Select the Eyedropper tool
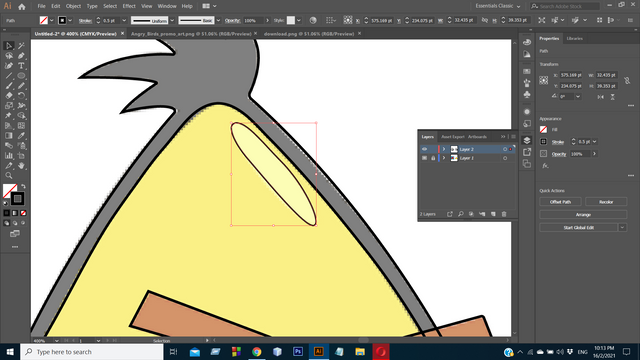The width and height of the screenshot is (640, 360). (x=21, y=136)
